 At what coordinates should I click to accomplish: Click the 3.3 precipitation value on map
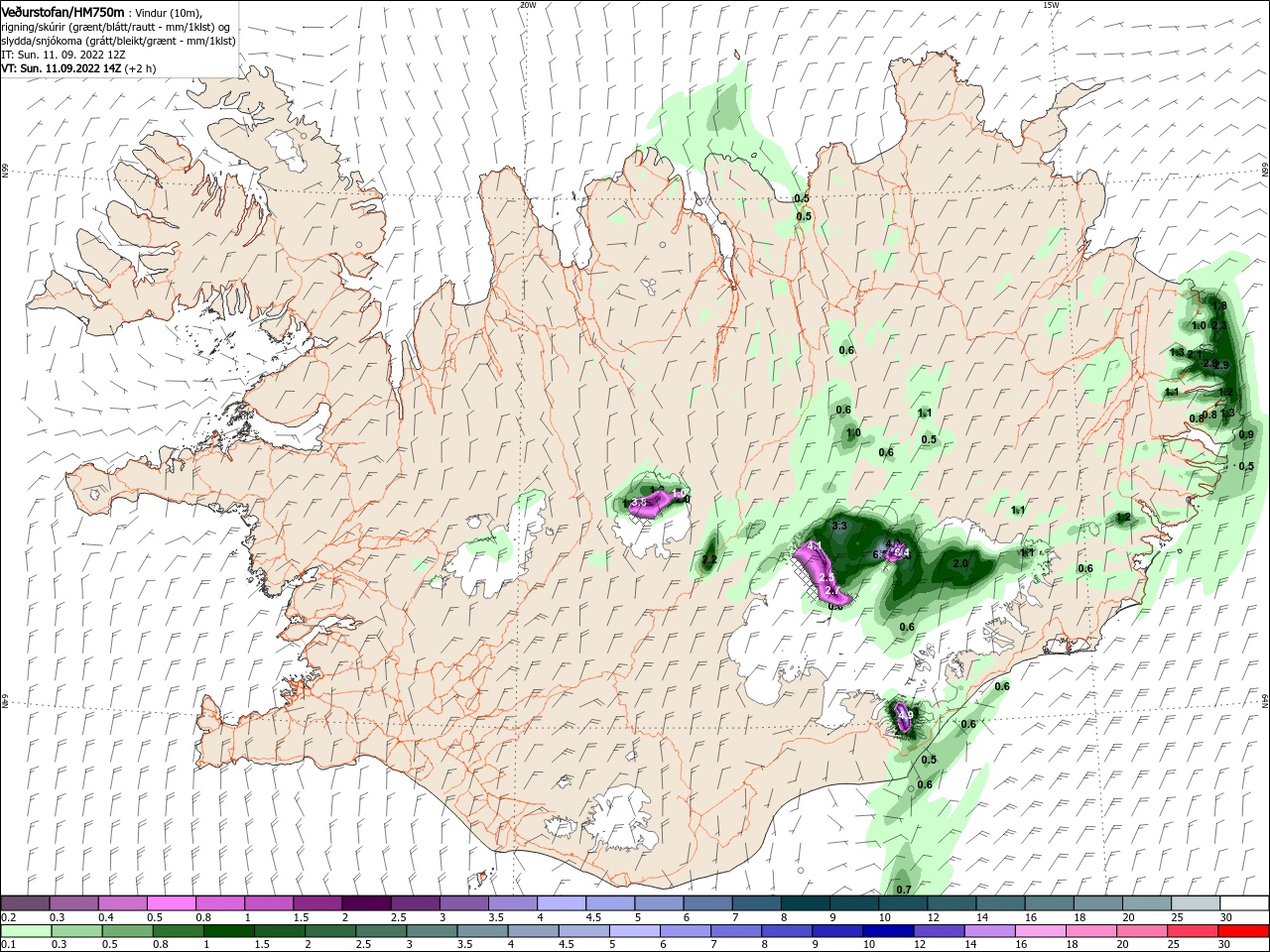click(838, 526)
